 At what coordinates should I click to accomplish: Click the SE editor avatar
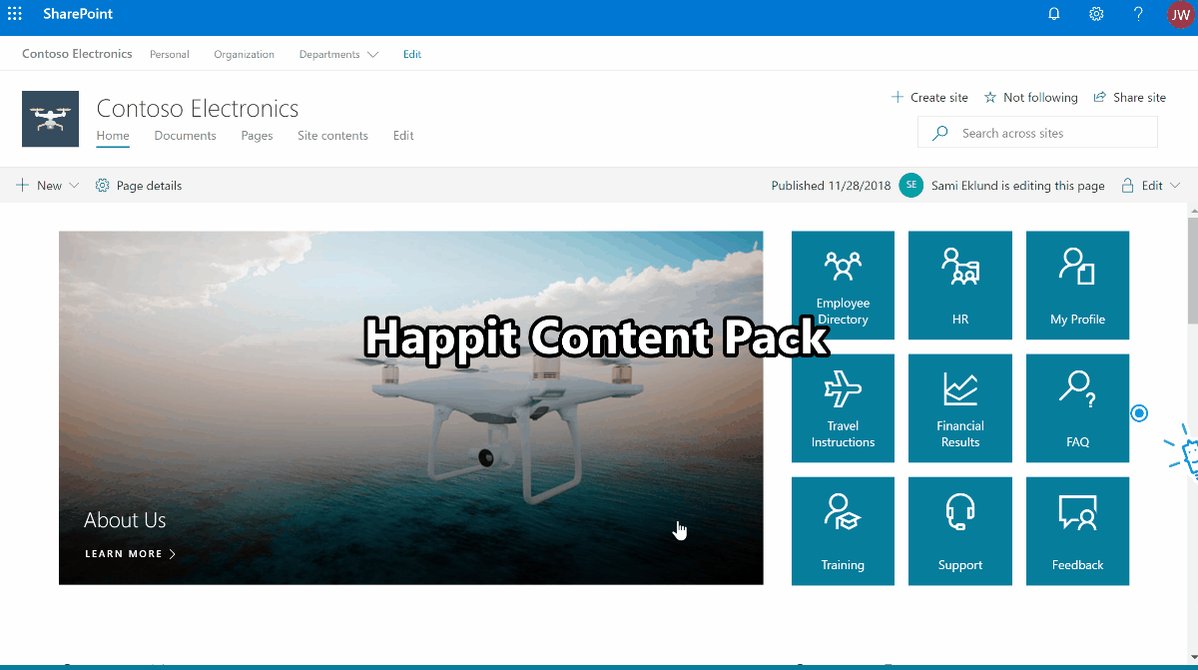click(x=911, y=185)
